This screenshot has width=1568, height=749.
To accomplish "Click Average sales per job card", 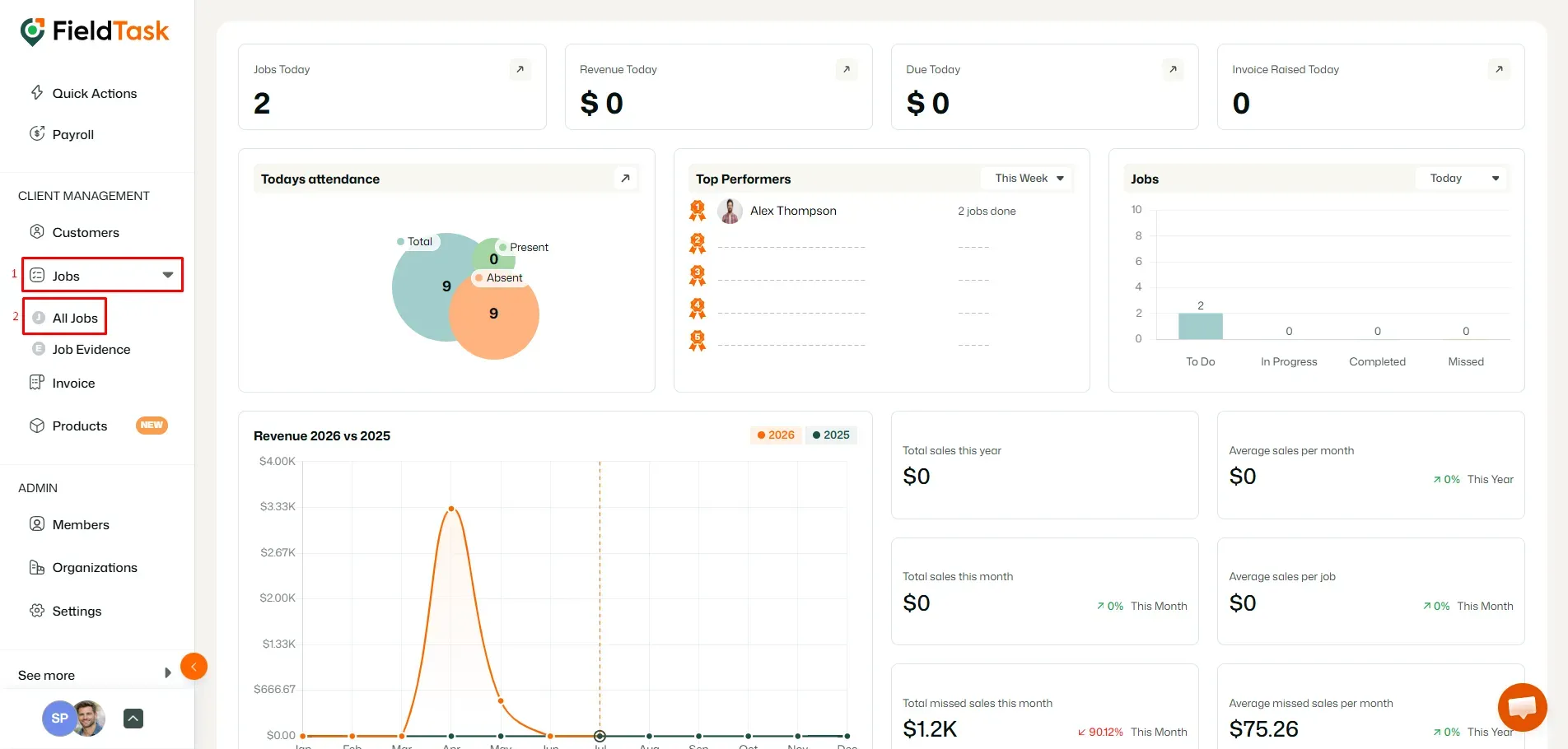I will tap(1370, 591).
